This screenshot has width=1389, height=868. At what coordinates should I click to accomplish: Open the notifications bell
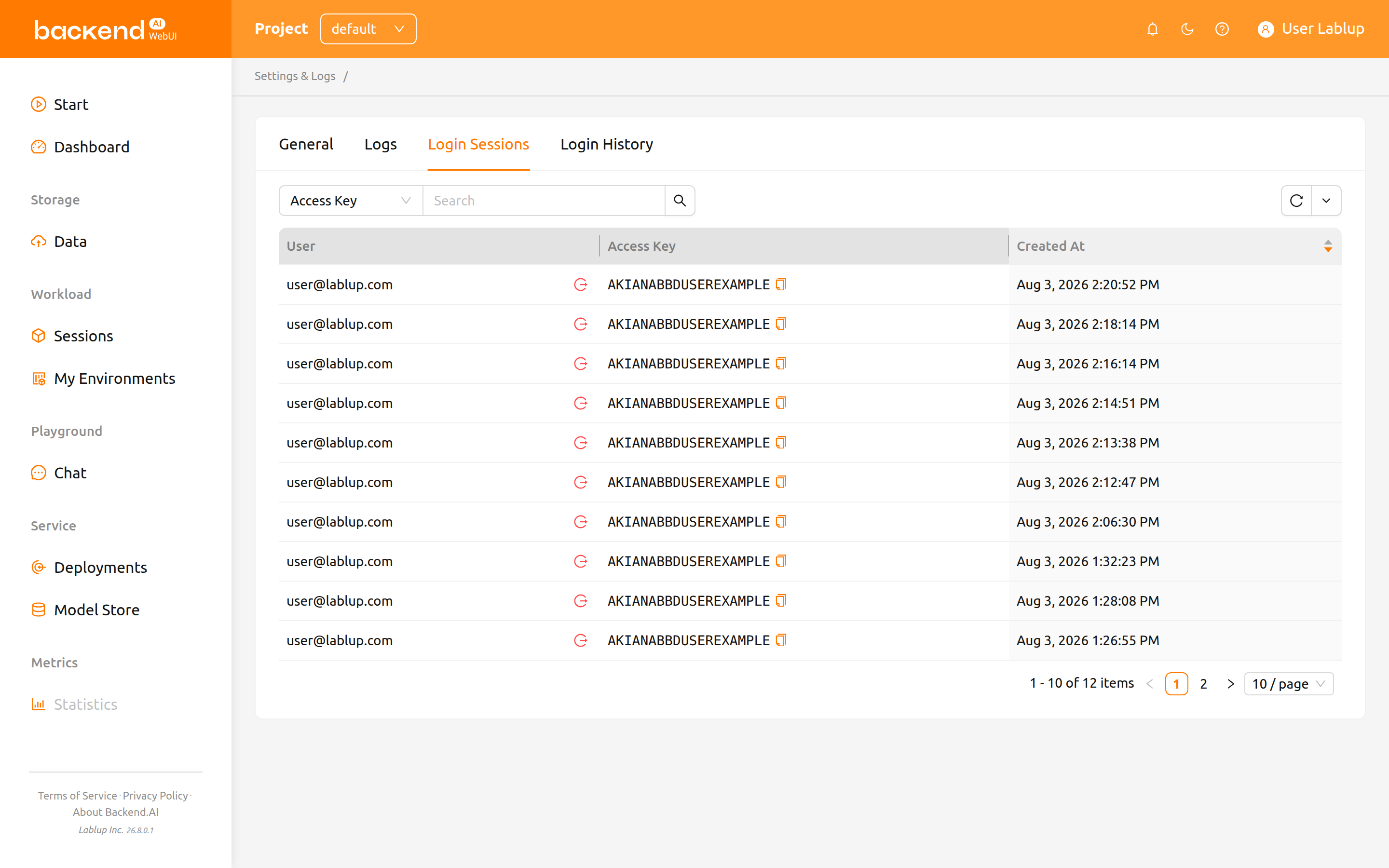coord(1153,29)
